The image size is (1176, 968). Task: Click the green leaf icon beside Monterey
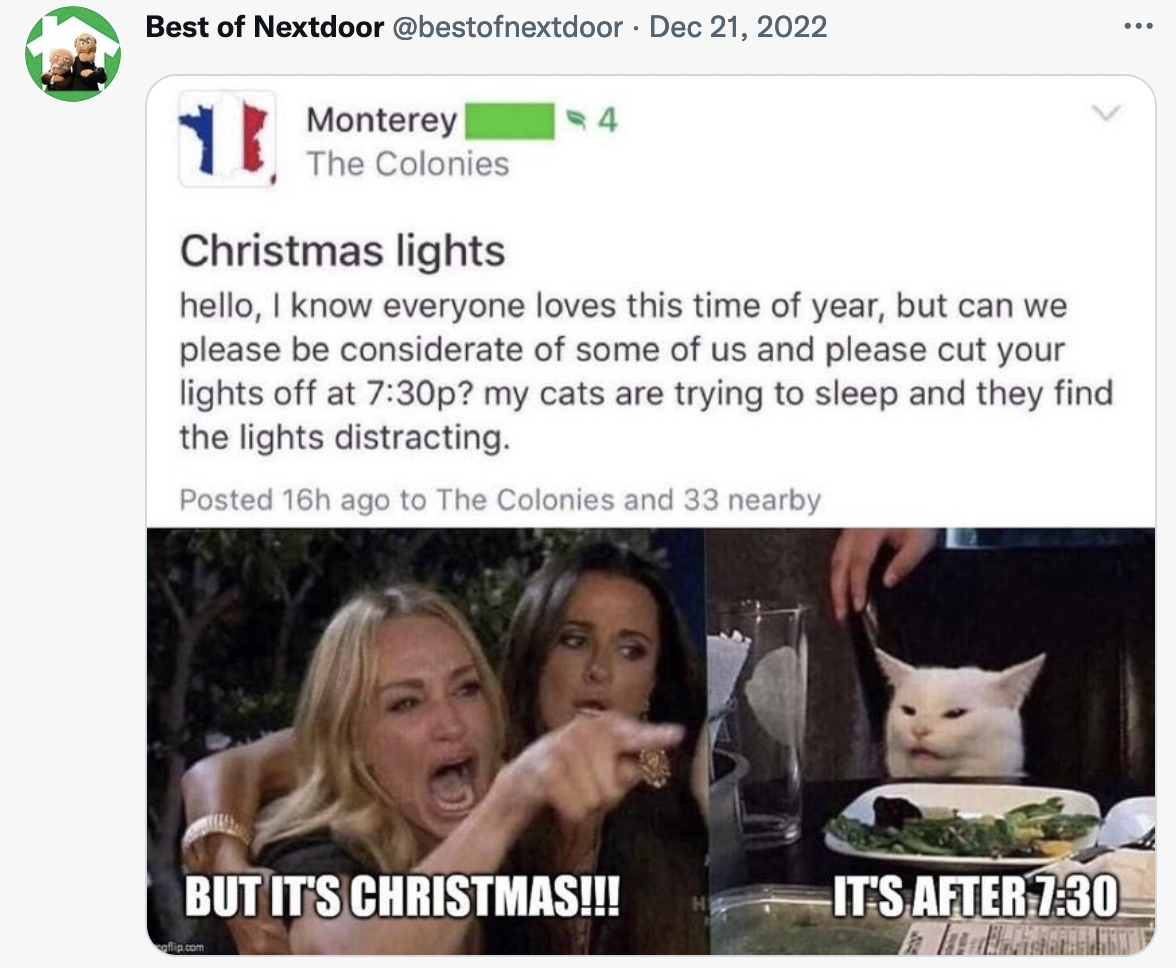tap(575, 121)
